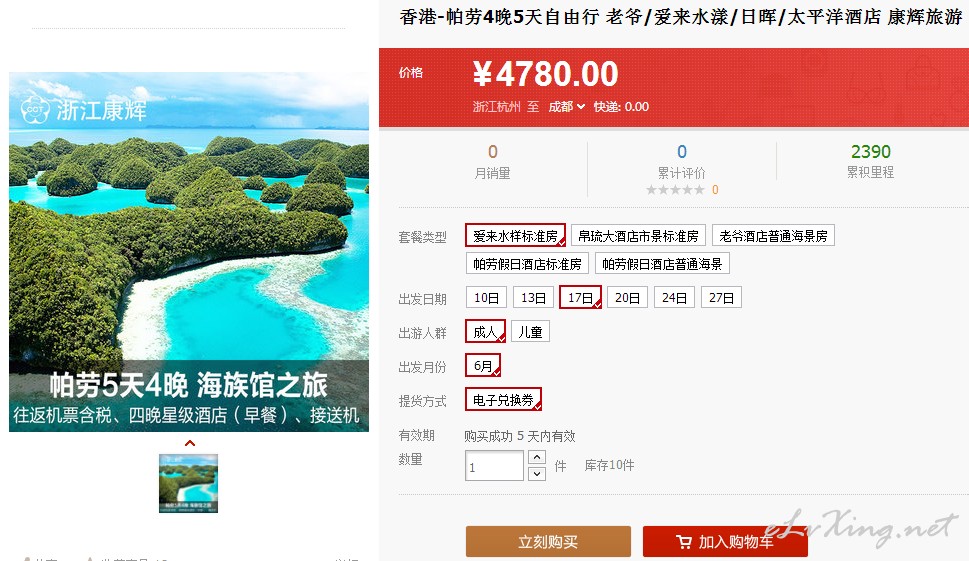Screen dimensions: 969x561
Task: Click the 浙江康辉 logo on the main image
Action: pyautogui.click(x=83, y=110)
